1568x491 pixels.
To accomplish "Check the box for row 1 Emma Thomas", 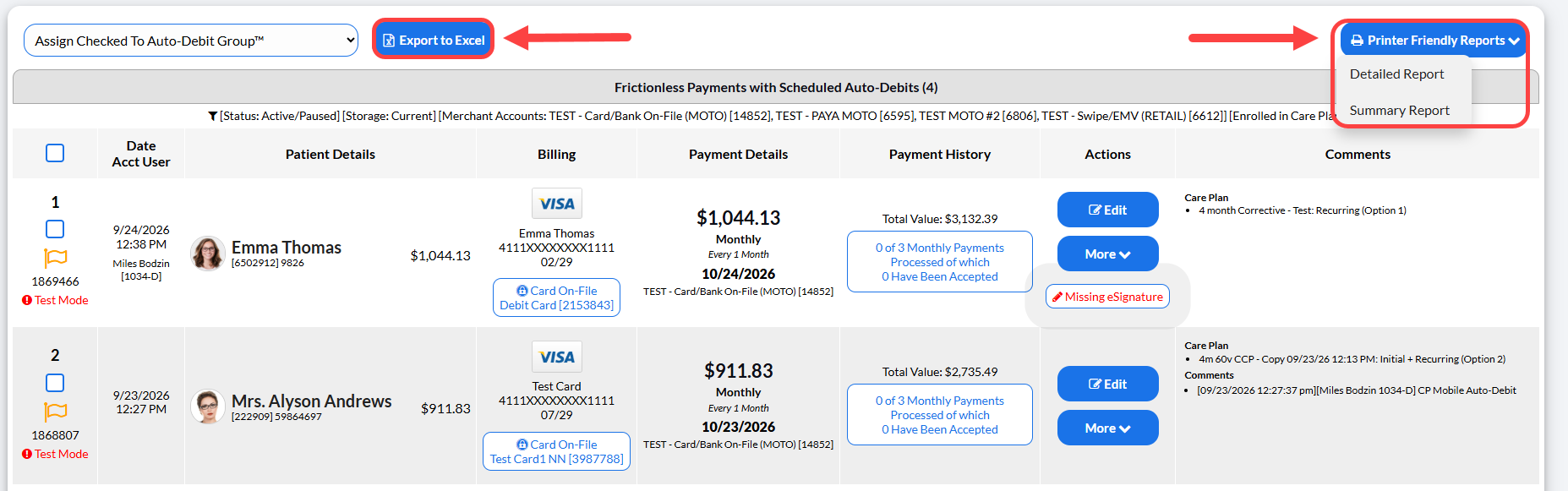I will coord(55,229).
